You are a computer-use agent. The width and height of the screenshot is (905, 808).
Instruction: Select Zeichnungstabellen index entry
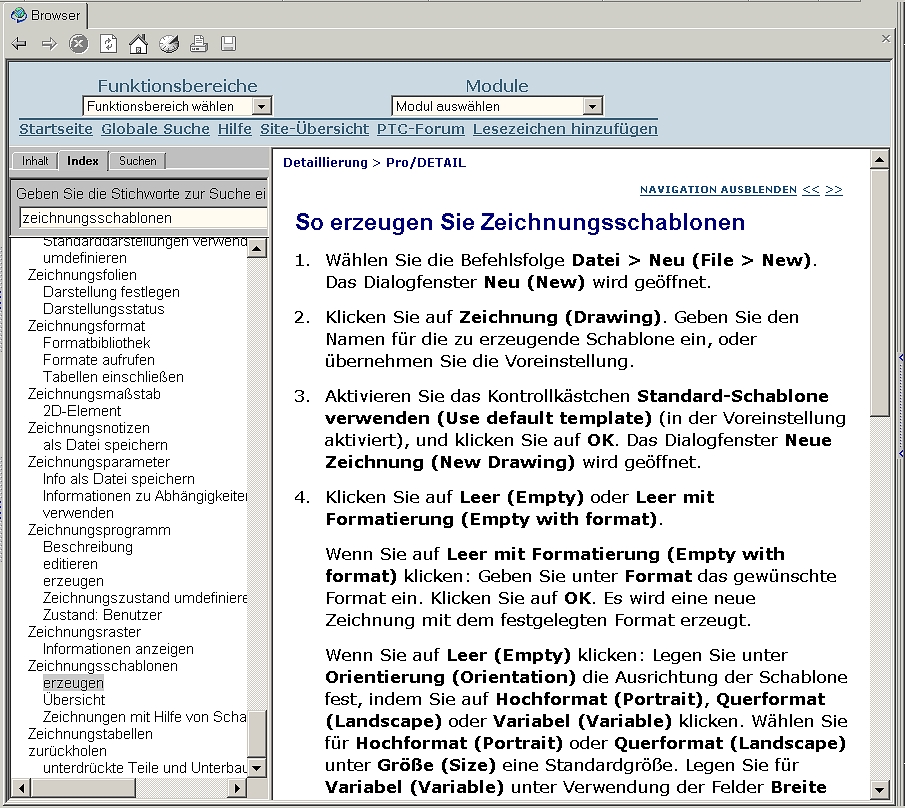point(90,734)
